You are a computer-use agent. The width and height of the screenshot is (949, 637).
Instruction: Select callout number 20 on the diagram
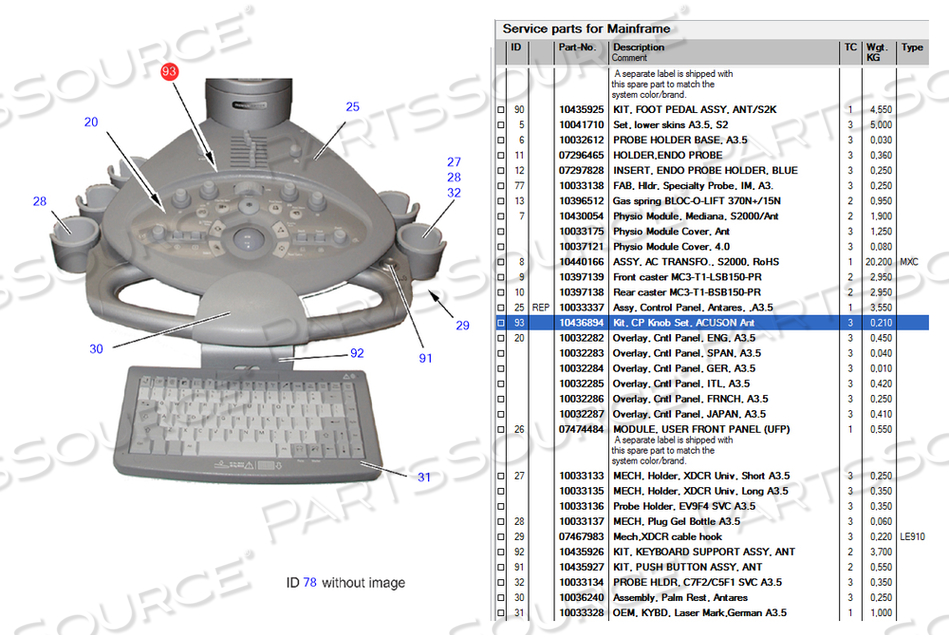click(x=91, y=122)
